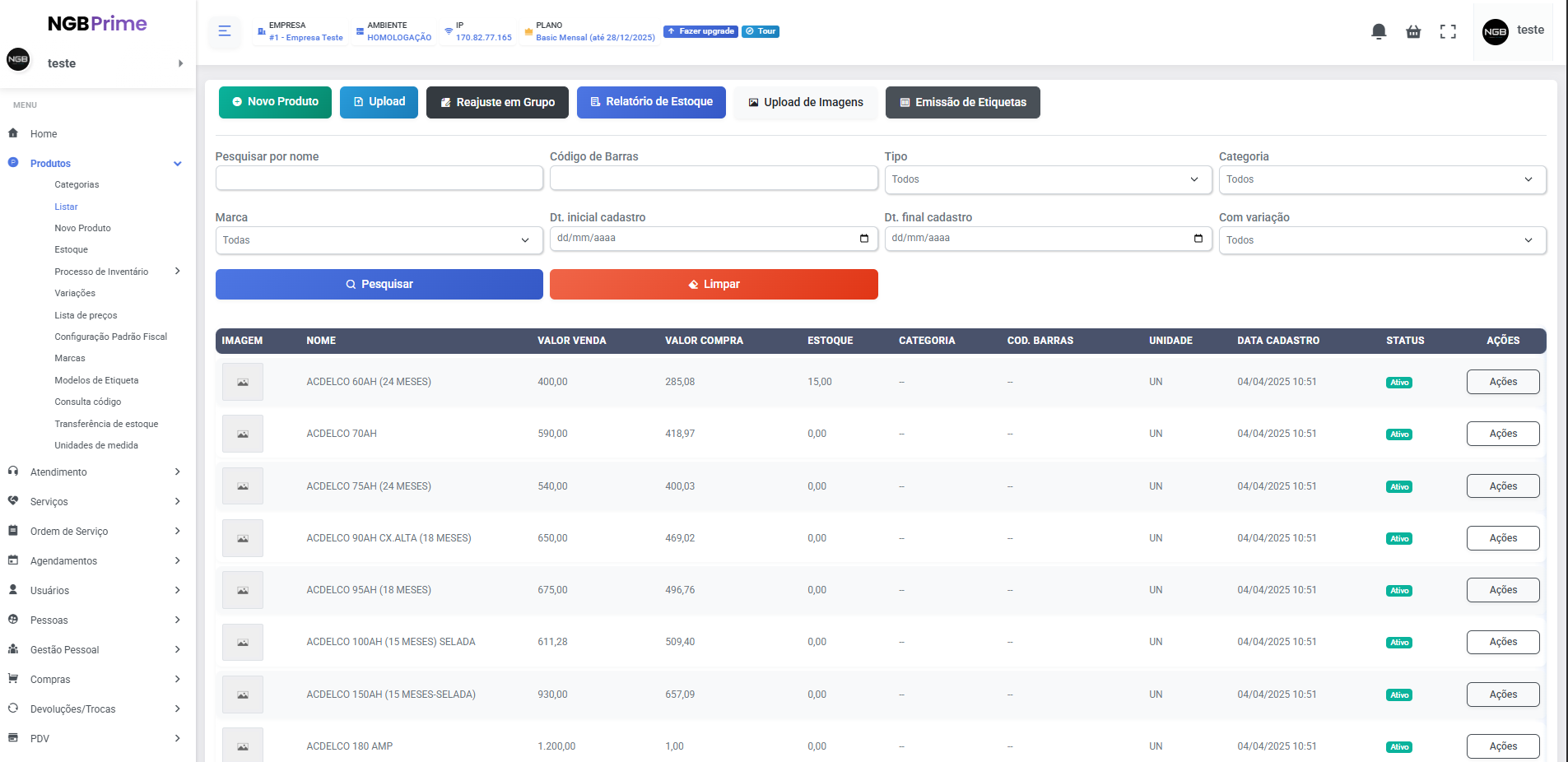Open Estoque in the Produtos submenu
Screen dimensions: 1568x762
pyautogui.click(x=71, y=249)
